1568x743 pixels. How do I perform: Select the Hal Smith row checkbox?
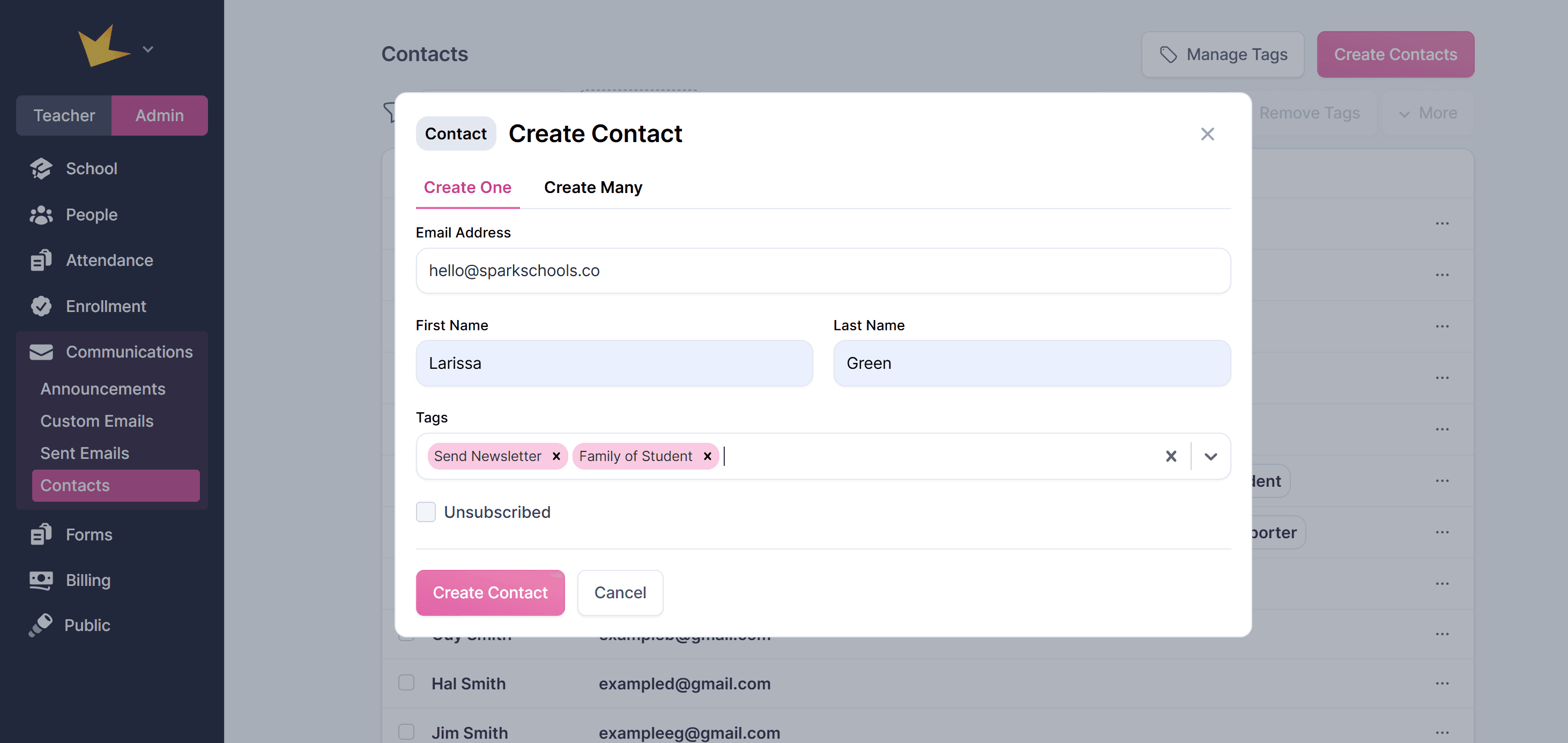point(406,683)
